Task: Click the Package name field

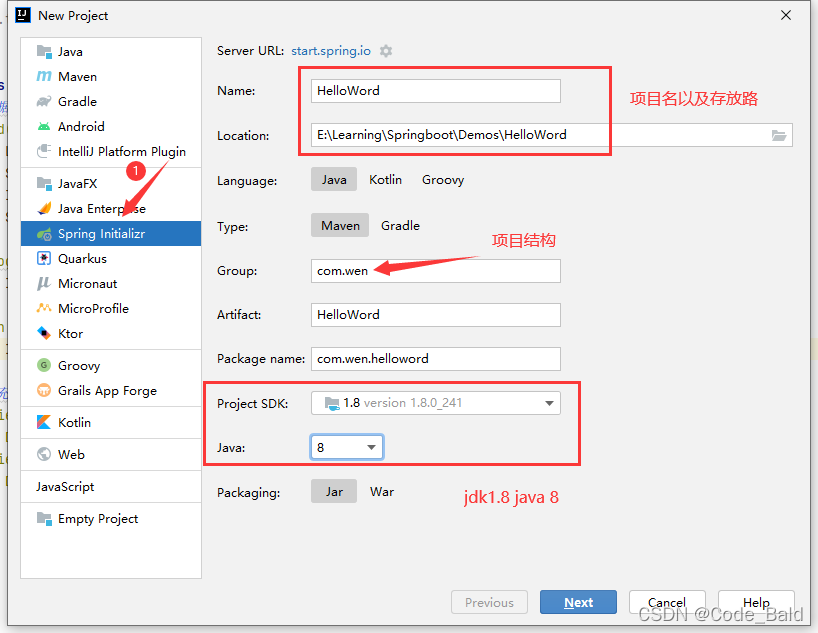Action: [436, 359]
